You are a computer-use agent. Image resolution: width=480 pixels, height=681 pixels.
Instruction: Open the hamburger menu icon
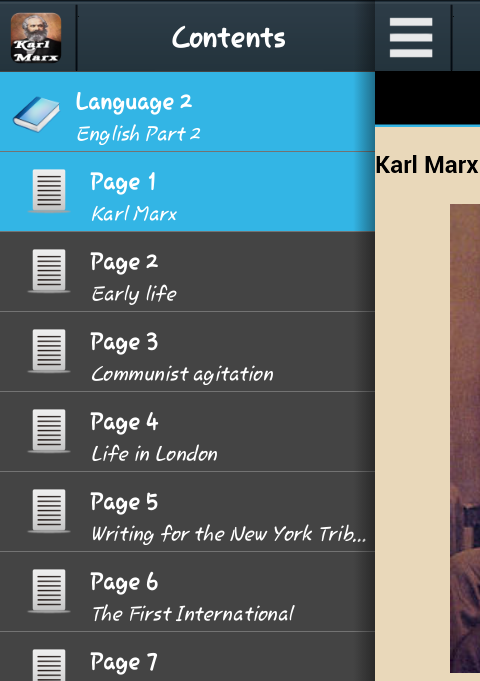pos(411,37)
